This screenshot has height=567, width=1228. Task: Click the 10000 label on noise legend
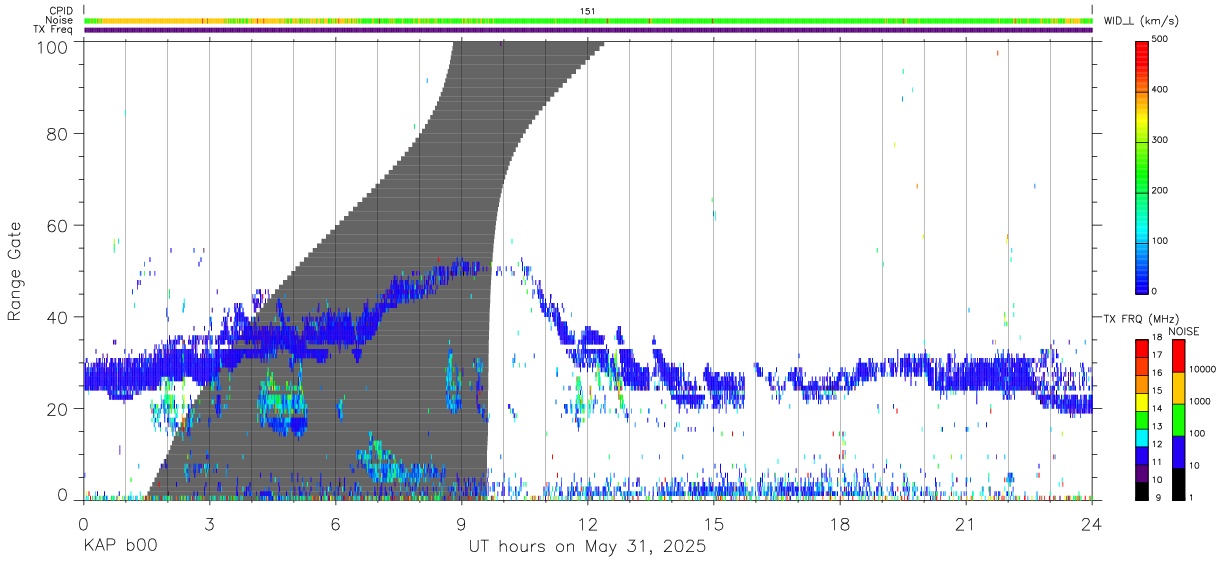pos(1203,369)
